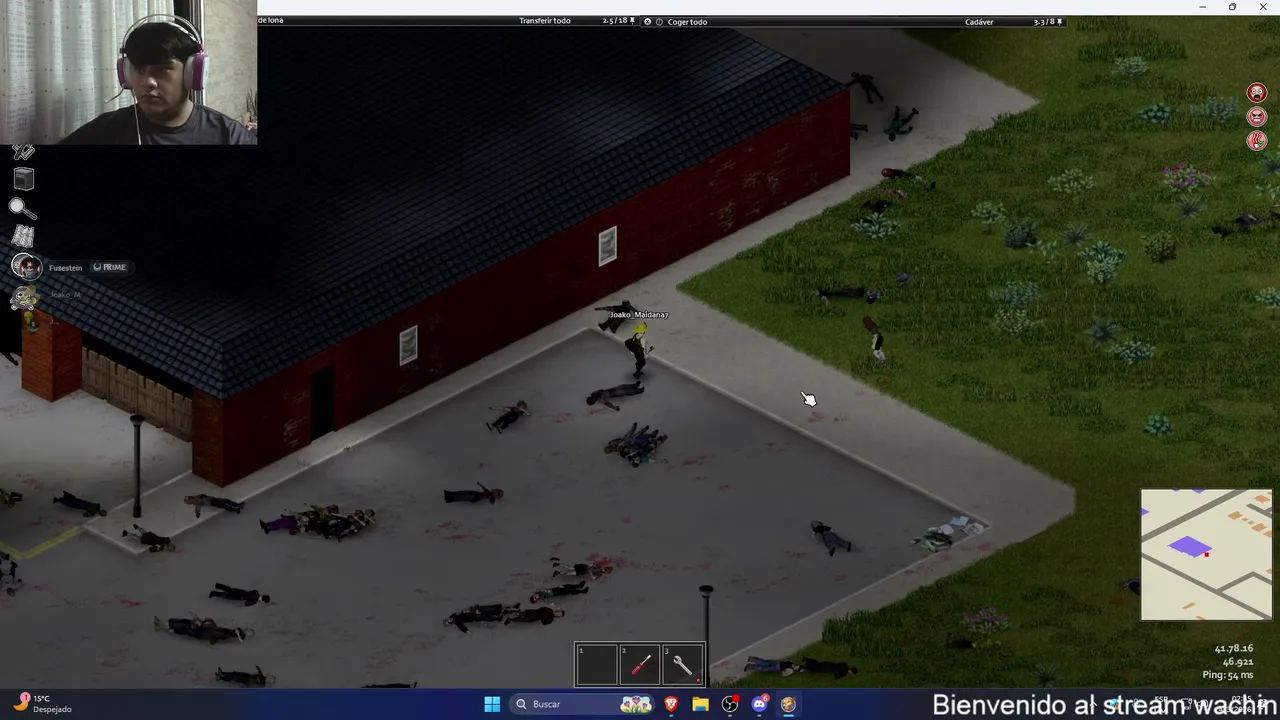Screen dimensions: 1280x720
Task: Click the loot panel info circle icon
Action: pyautogui.click(x=659, y=21)
